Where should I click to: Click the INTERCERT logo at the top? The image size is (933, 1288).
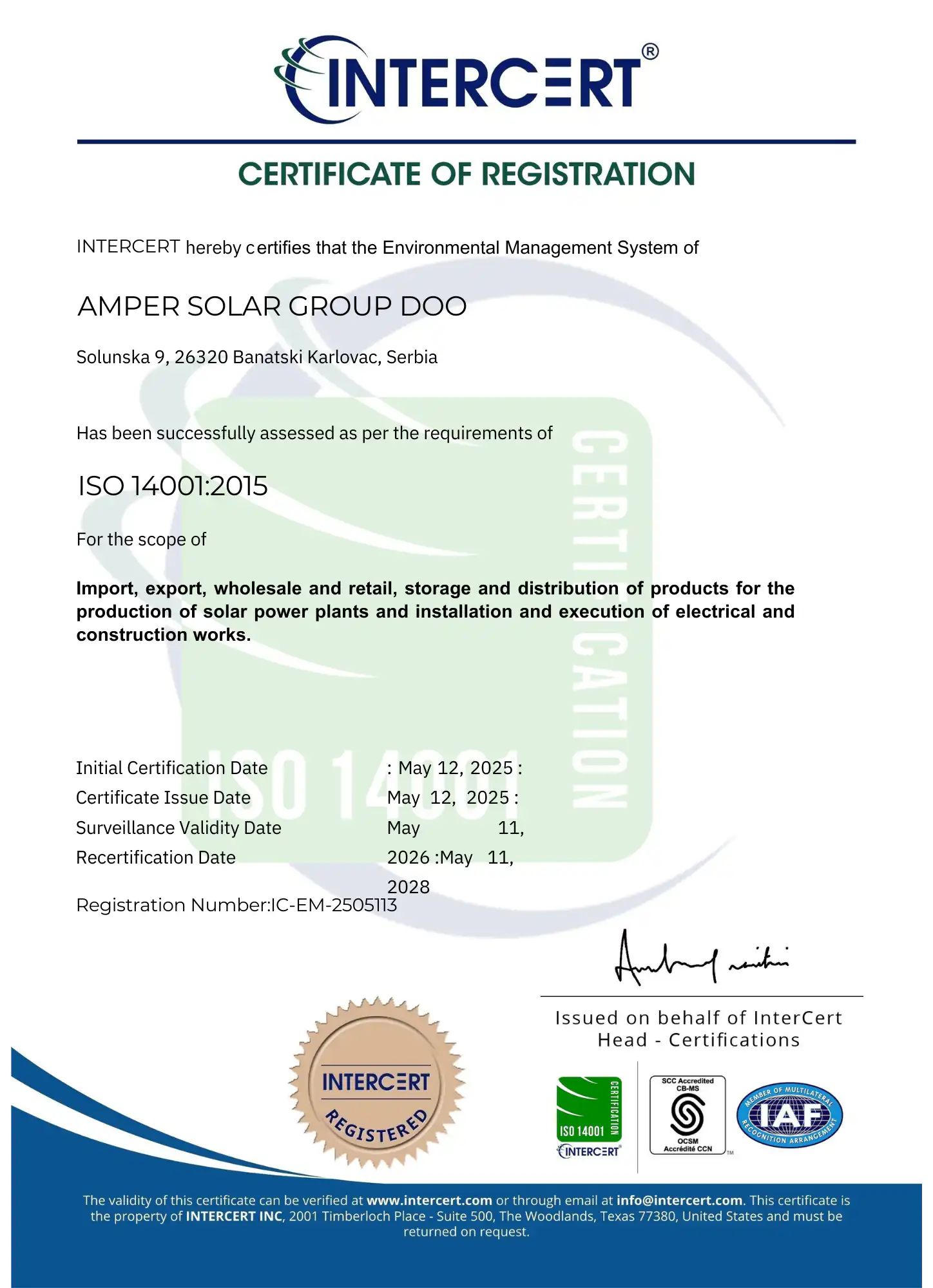point(464,80)
